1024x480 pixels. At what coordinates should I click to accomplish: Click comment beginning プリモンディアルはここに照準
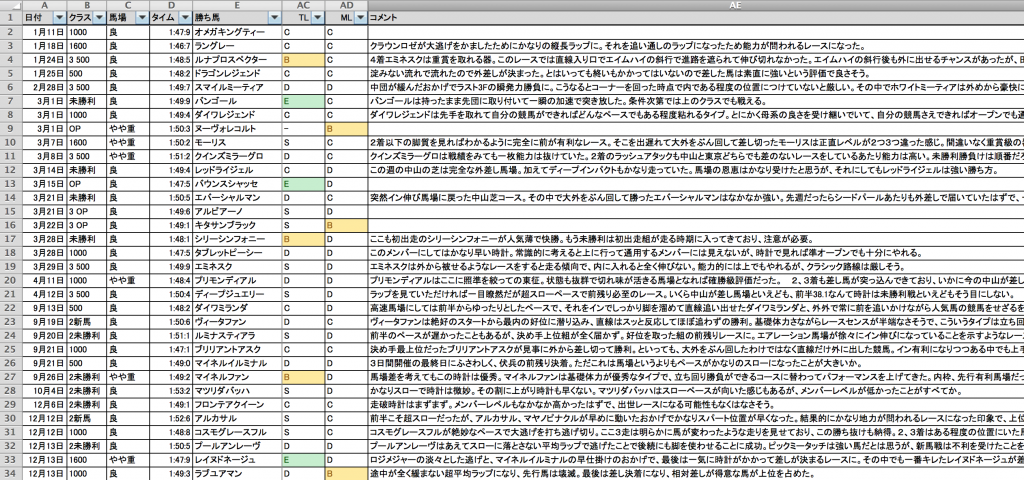[696, 280]
